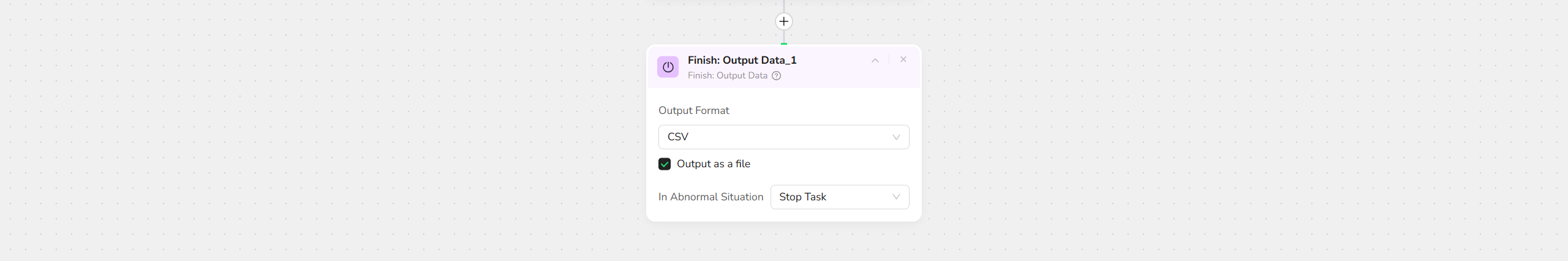
Task: Toggle via the "Output as a file" label
Action: coord(714,164)
